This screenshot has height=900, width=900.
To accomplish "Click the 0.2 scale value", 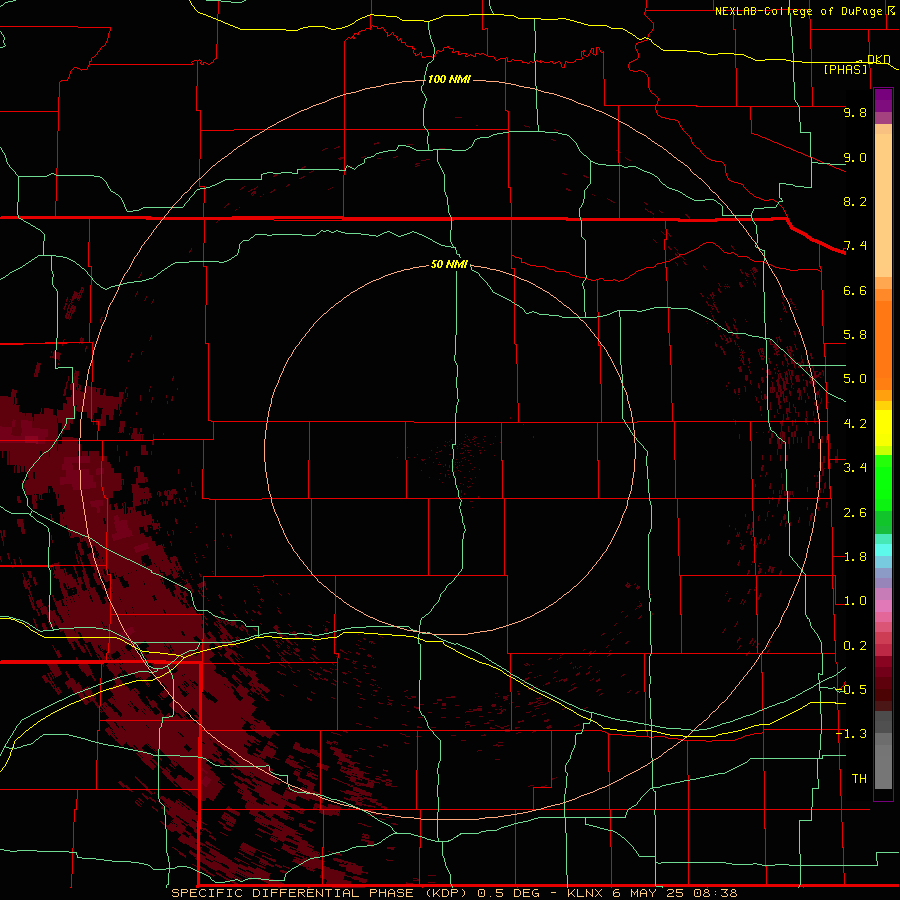I will coord(855,646).
